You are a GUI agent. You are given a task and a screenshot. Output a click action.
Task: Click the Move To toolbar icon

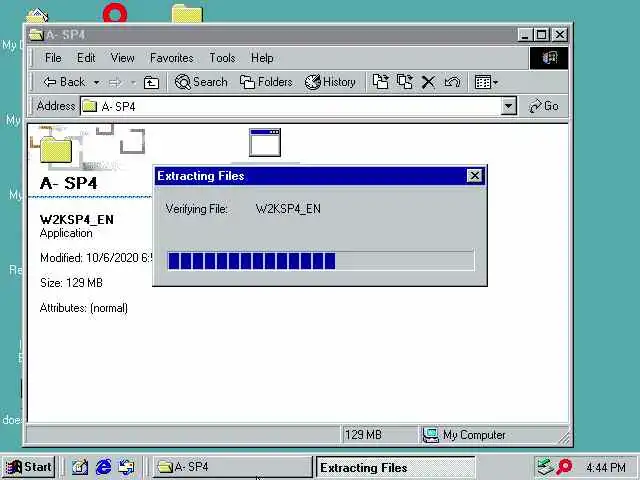pos(380,82)
